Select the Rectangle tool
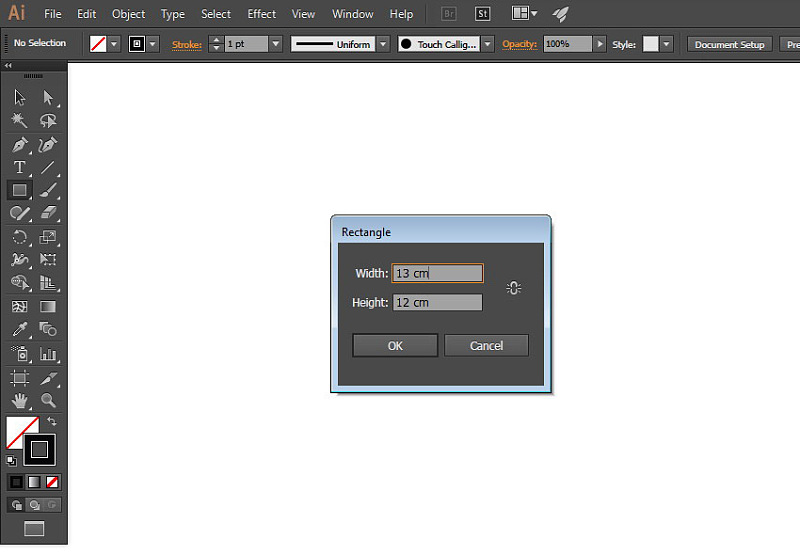 click(19, 190)
